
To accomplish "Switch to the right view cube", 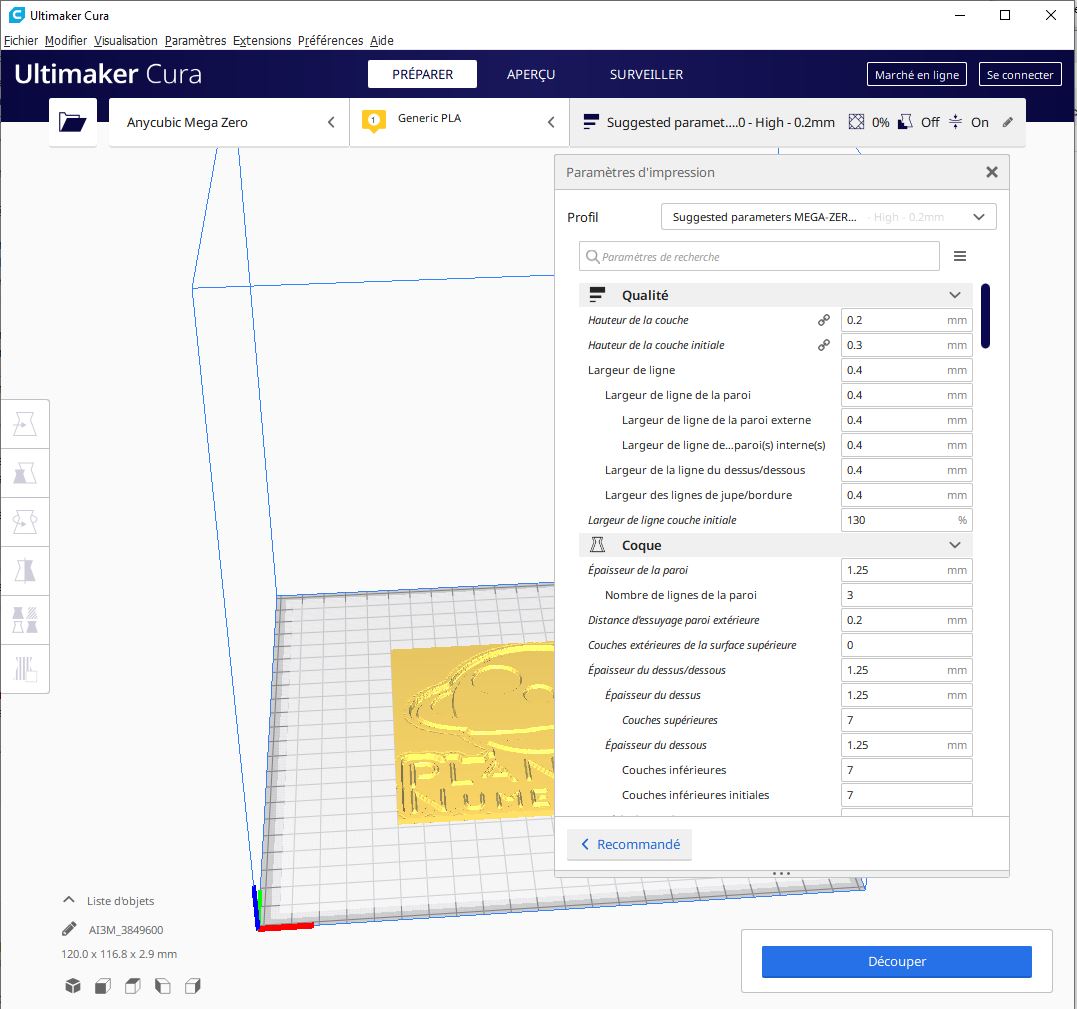I will [x=193, y=986].
